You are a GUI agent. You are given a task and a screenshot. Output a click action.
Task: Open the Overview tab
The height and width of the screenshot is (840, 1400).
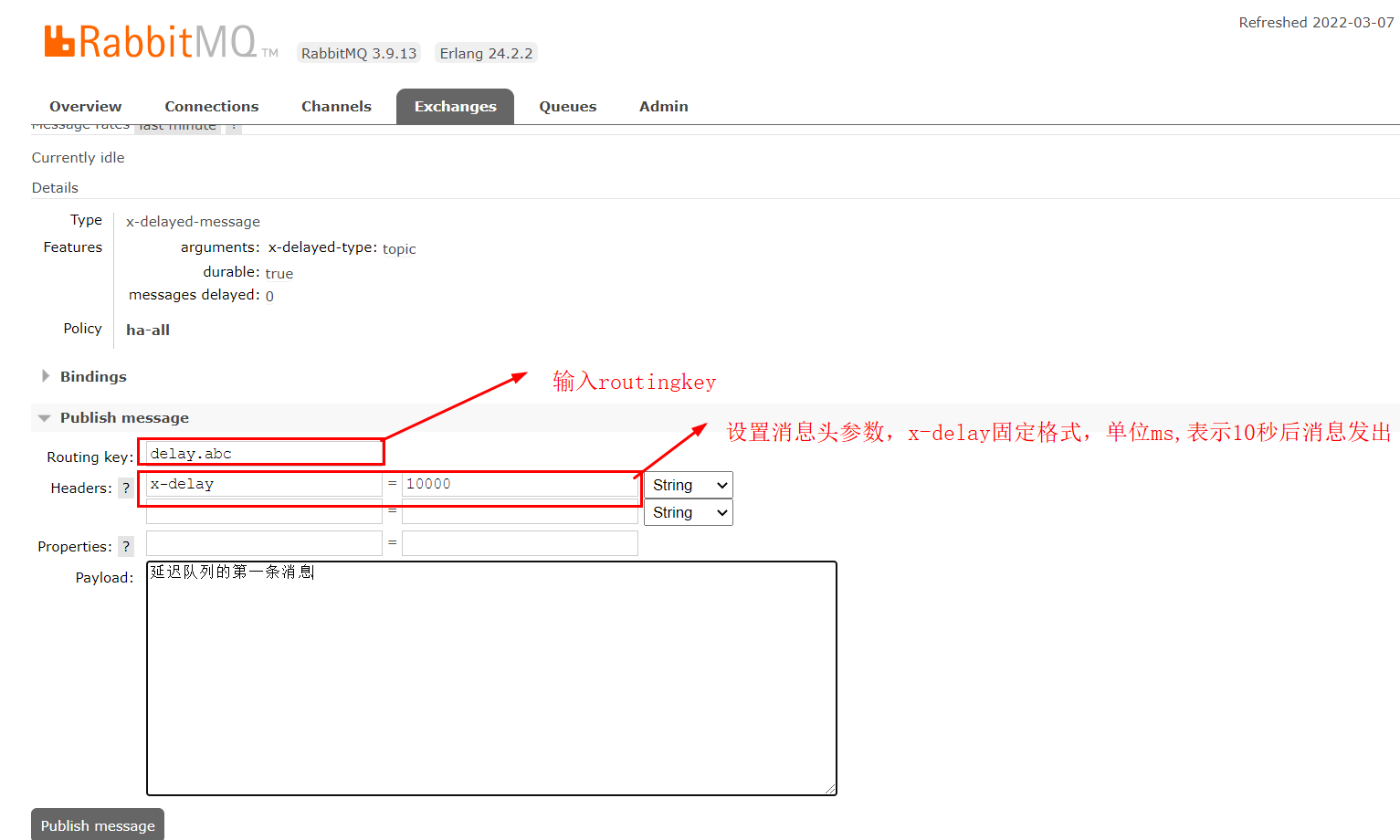click(x=85, y=107)
